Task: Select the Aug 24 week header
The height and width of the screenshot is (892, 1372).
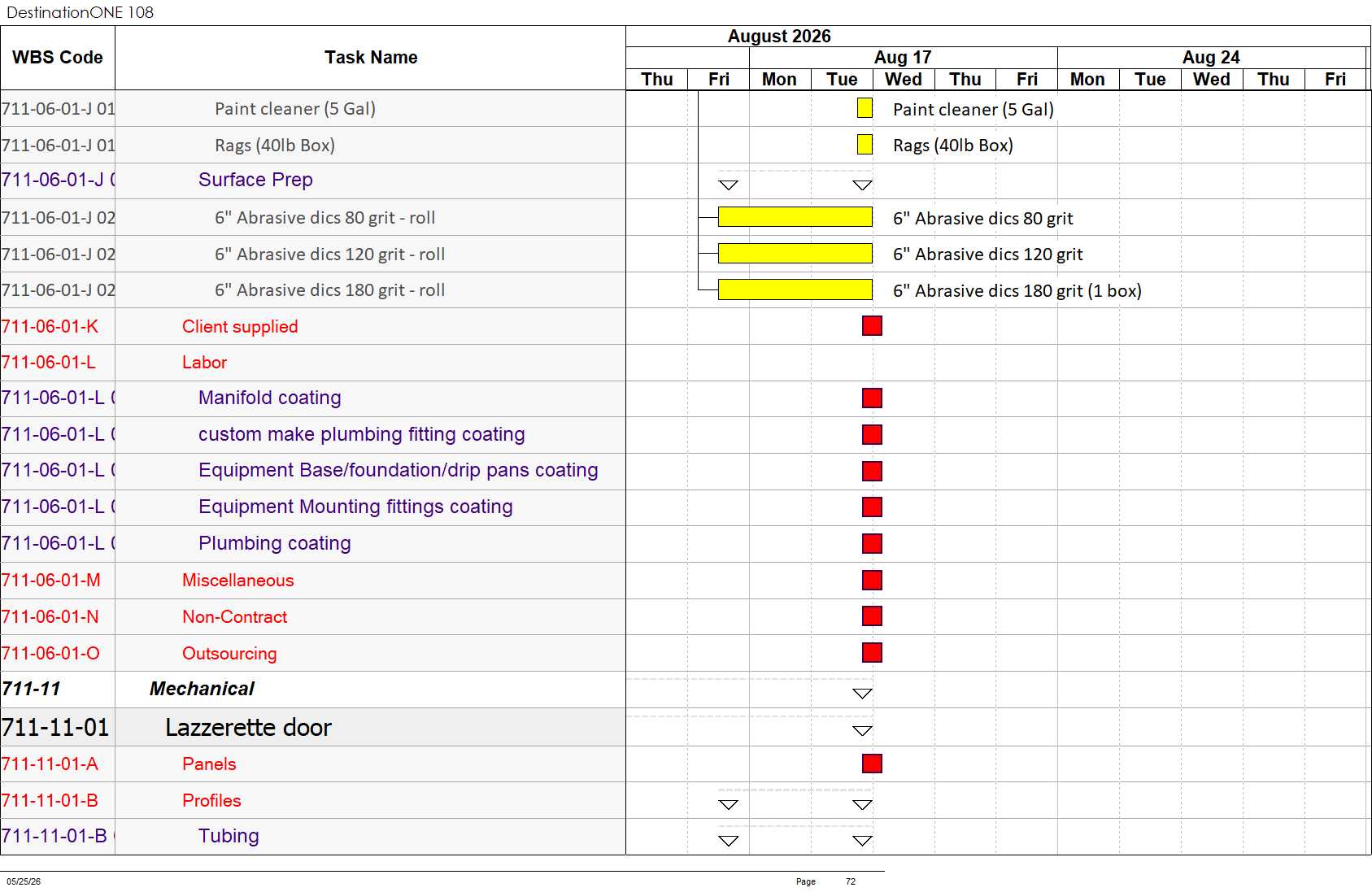Action: (1211, 58)
